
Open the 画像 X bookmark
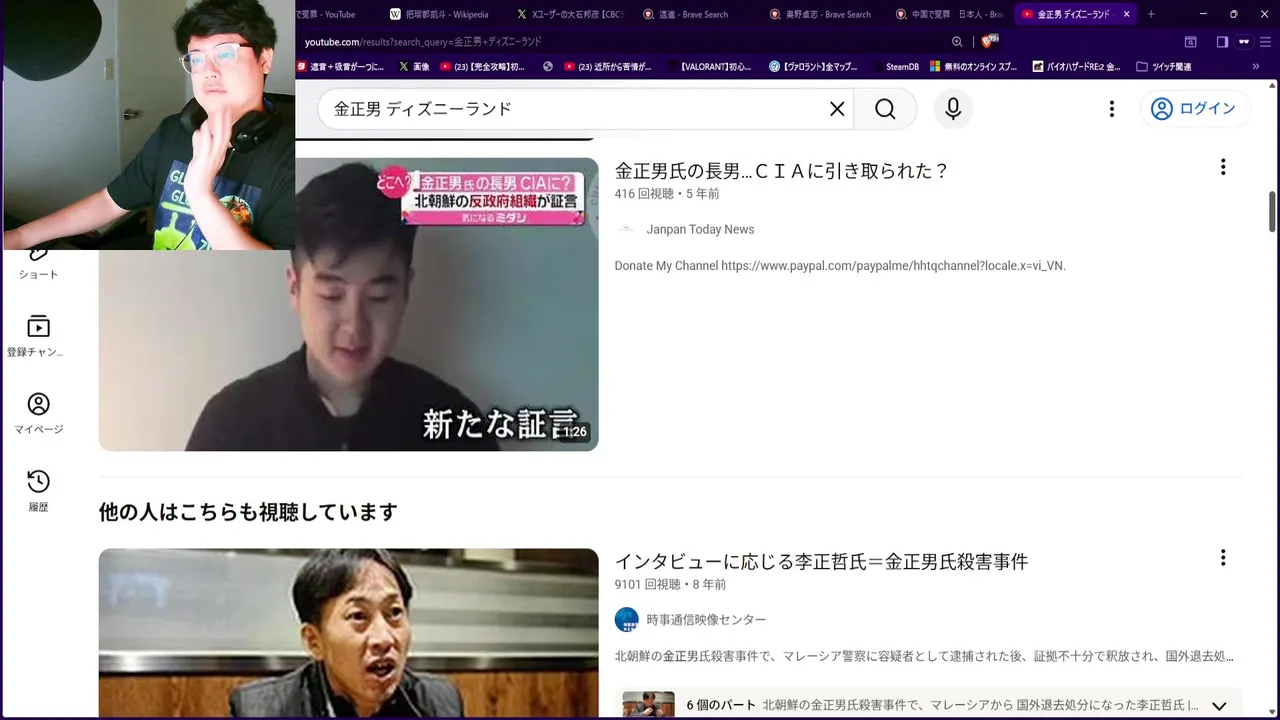pos(414,67)
